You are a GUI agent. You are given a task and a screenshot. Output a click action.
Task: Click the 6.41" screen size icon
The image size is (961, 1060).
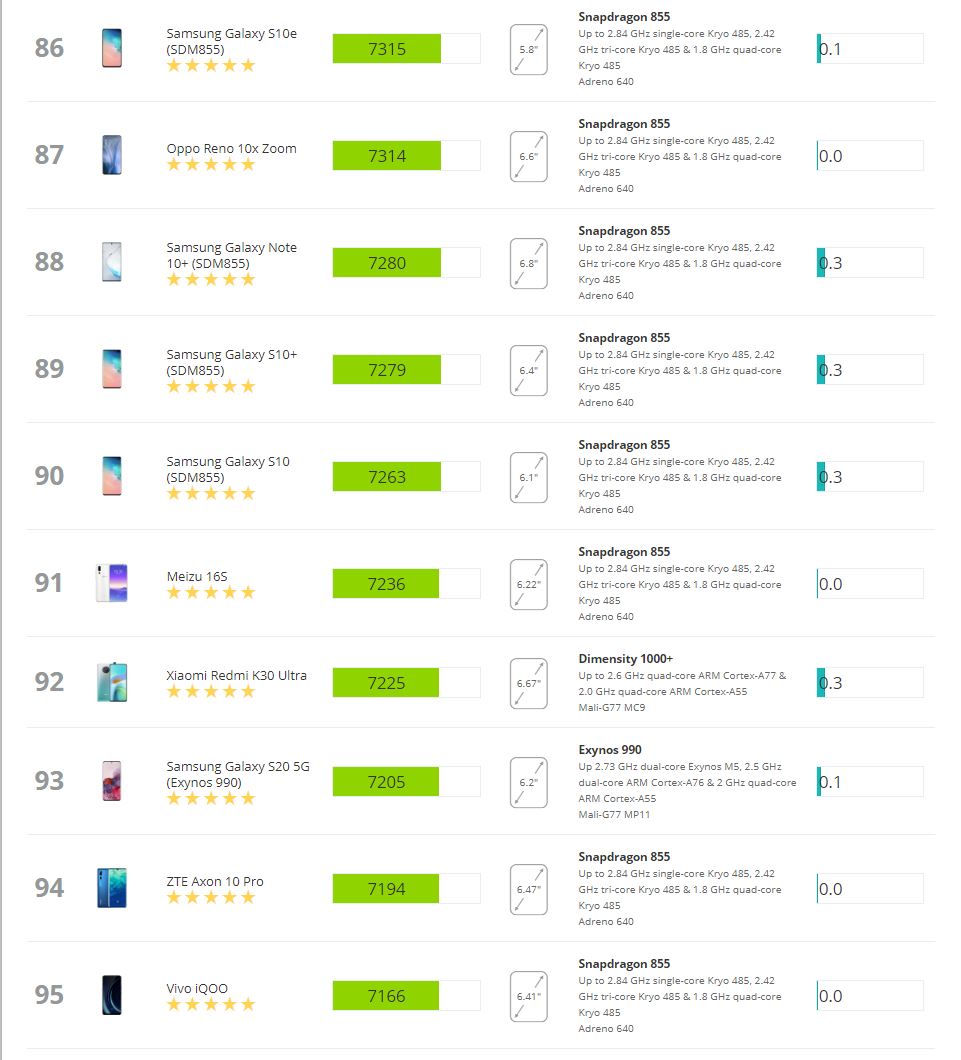tap(528, 996)
